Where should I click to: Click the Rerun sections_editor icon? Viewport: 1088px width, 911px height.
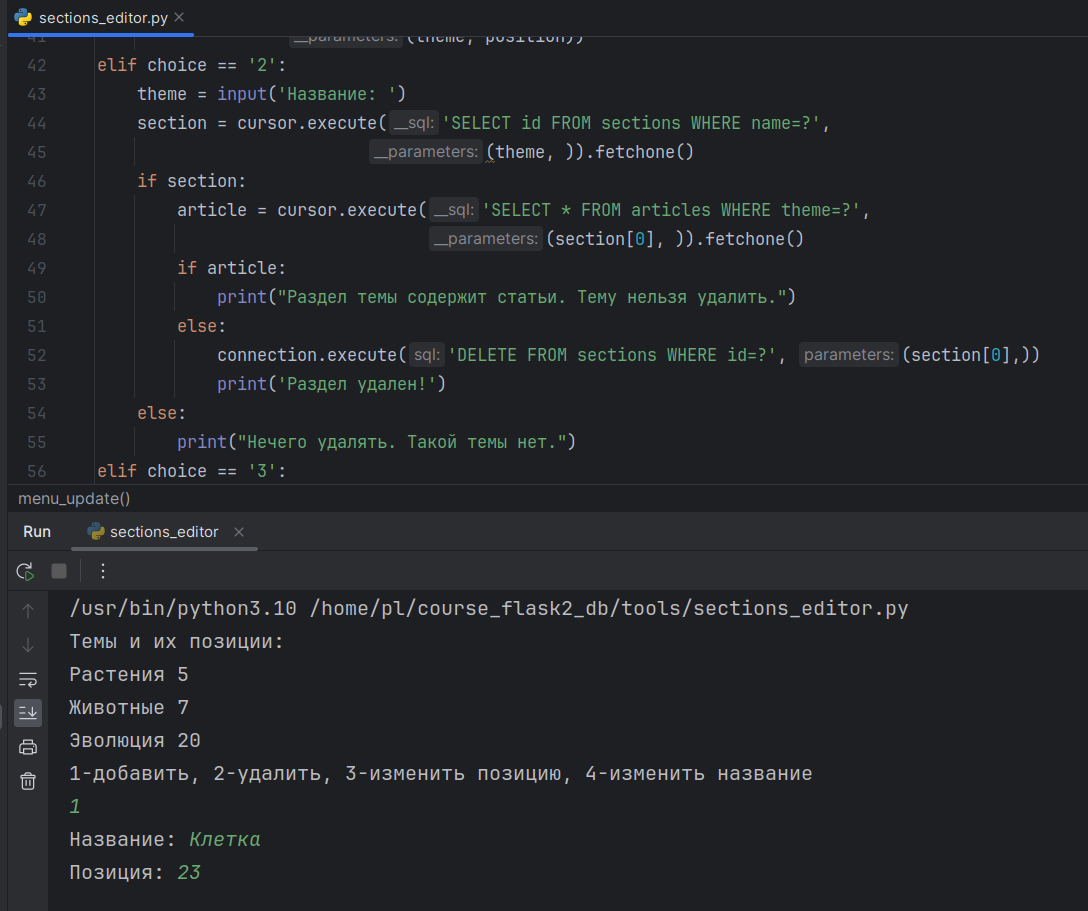(x=25, y=571)
